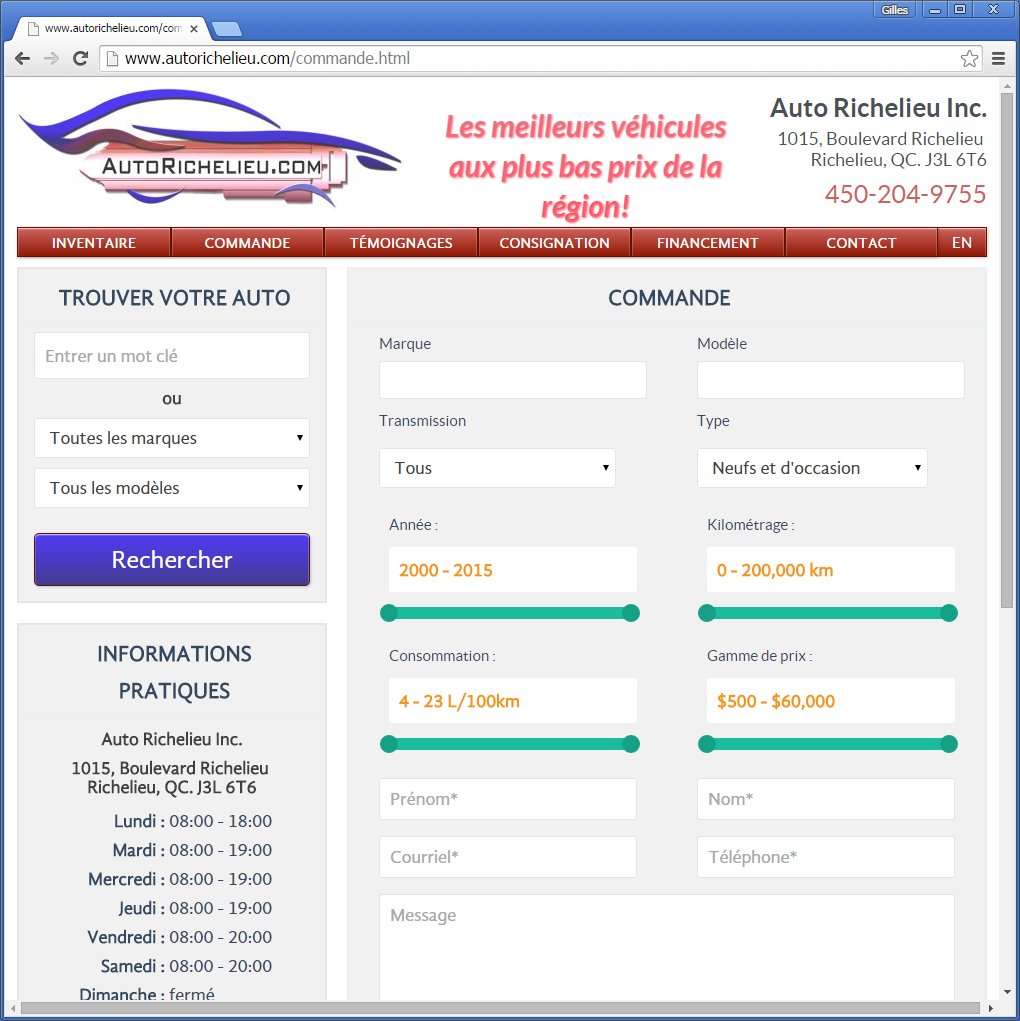Click the Rechercher button

(172, 560)
